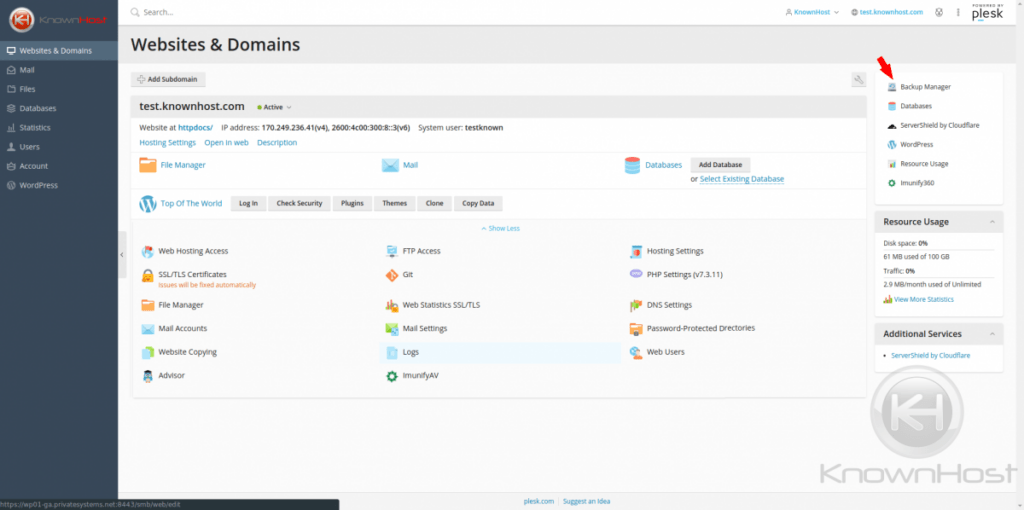Click the wrench customize icon
Screen dimensions: 1024x510
tap(858, 80)
